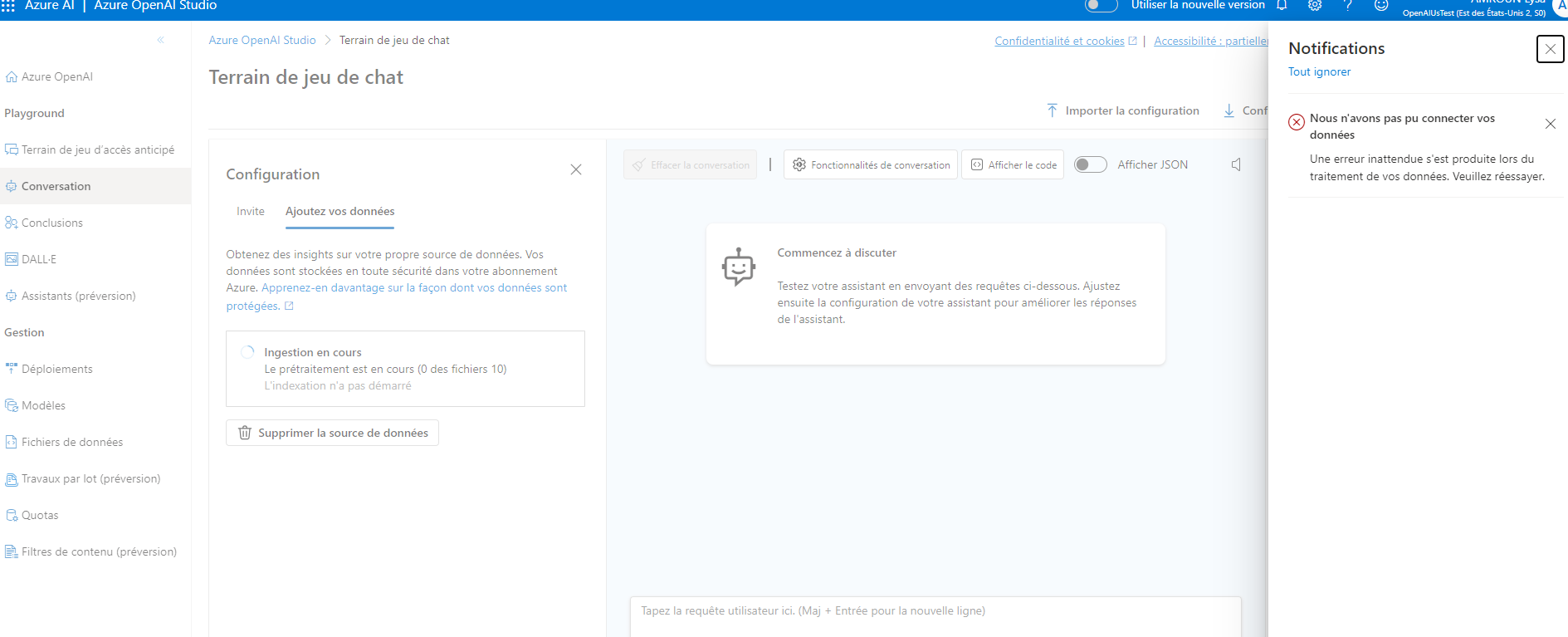Click the Quotas icon in sidebar
The image size is (1568, 637).
coord(12,515)
